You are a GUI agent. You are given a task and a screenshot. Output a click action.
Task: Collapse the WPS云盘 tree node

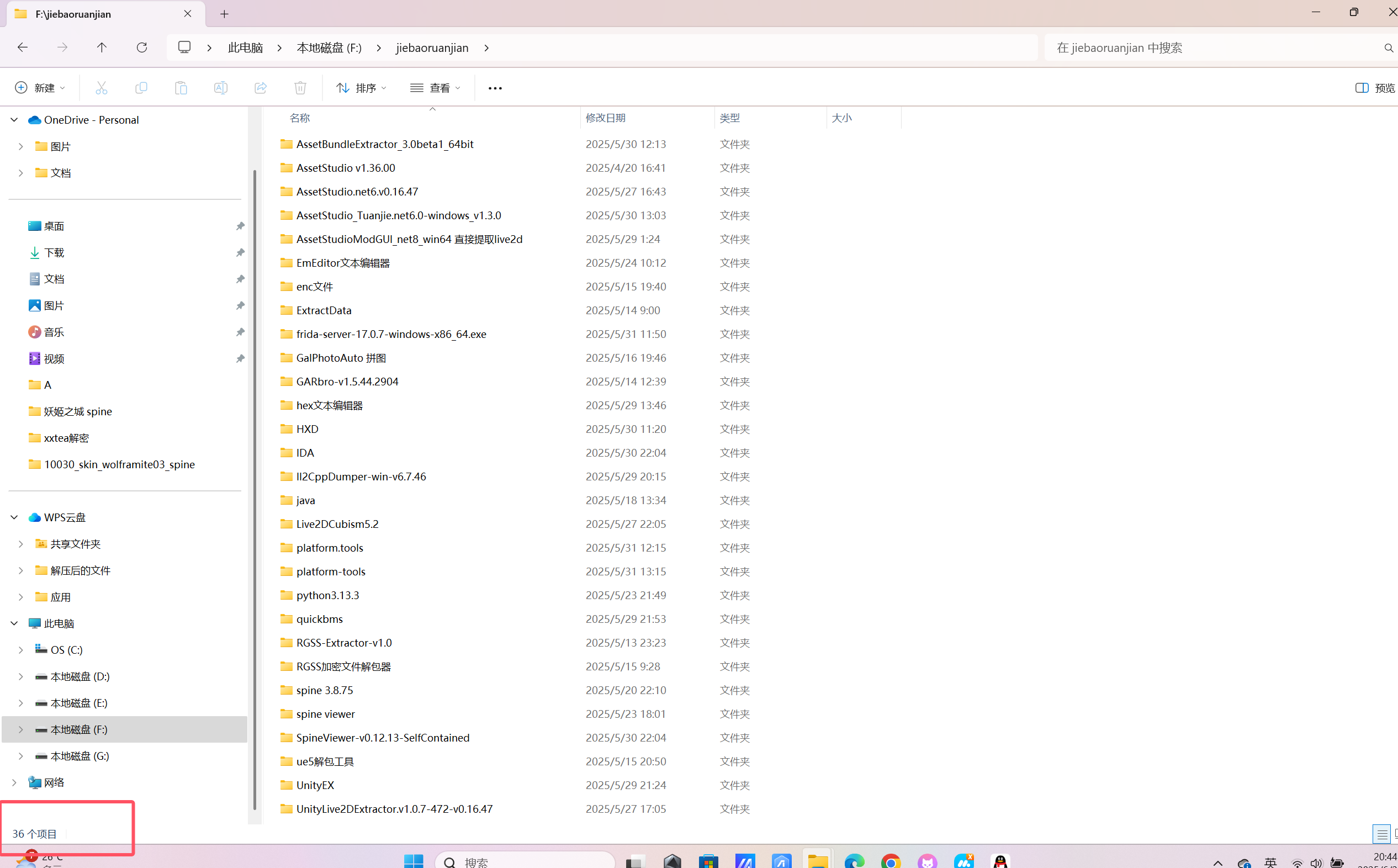(14, 517)
